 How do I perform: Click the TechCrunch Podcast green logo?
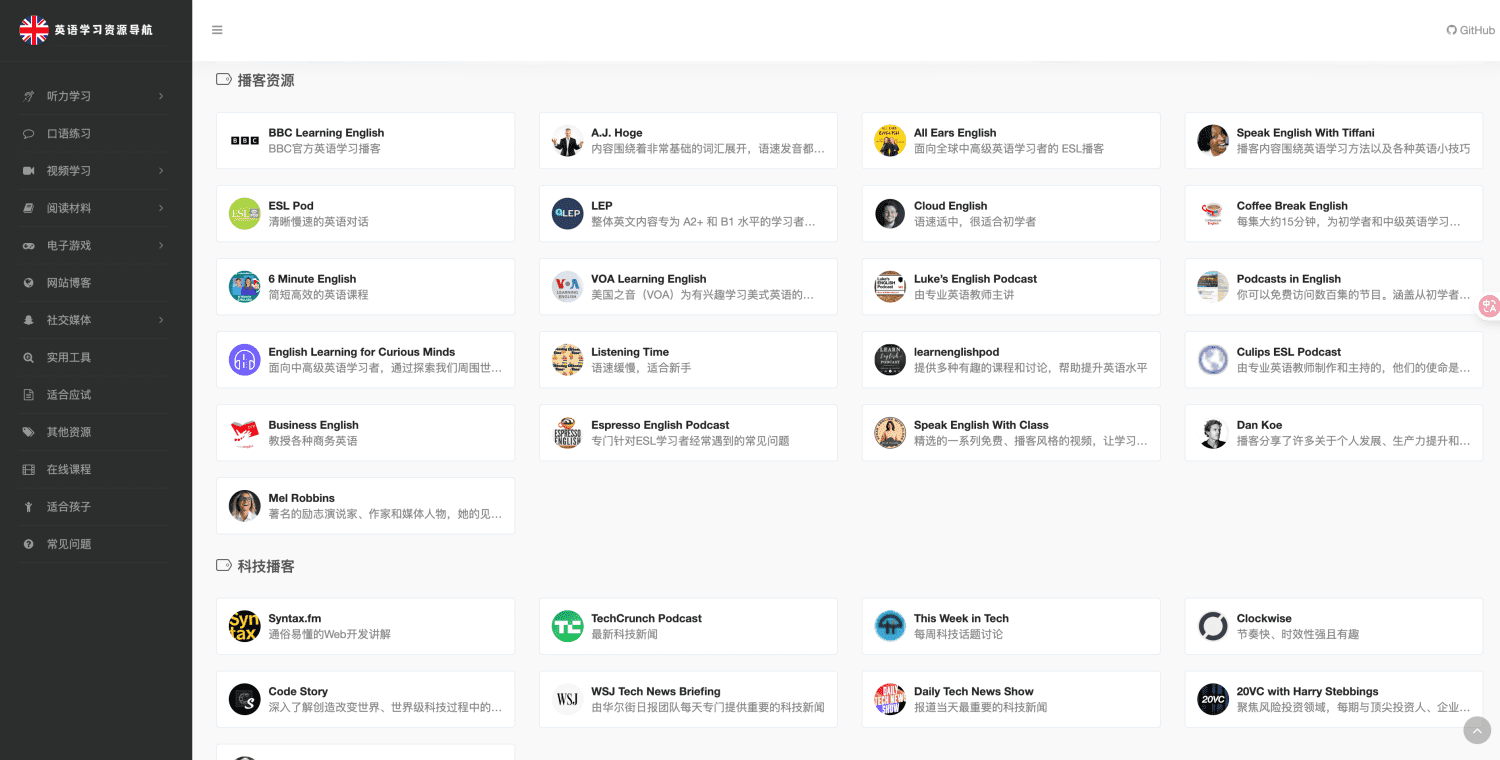pyautogui.click(x=567, y=627)
